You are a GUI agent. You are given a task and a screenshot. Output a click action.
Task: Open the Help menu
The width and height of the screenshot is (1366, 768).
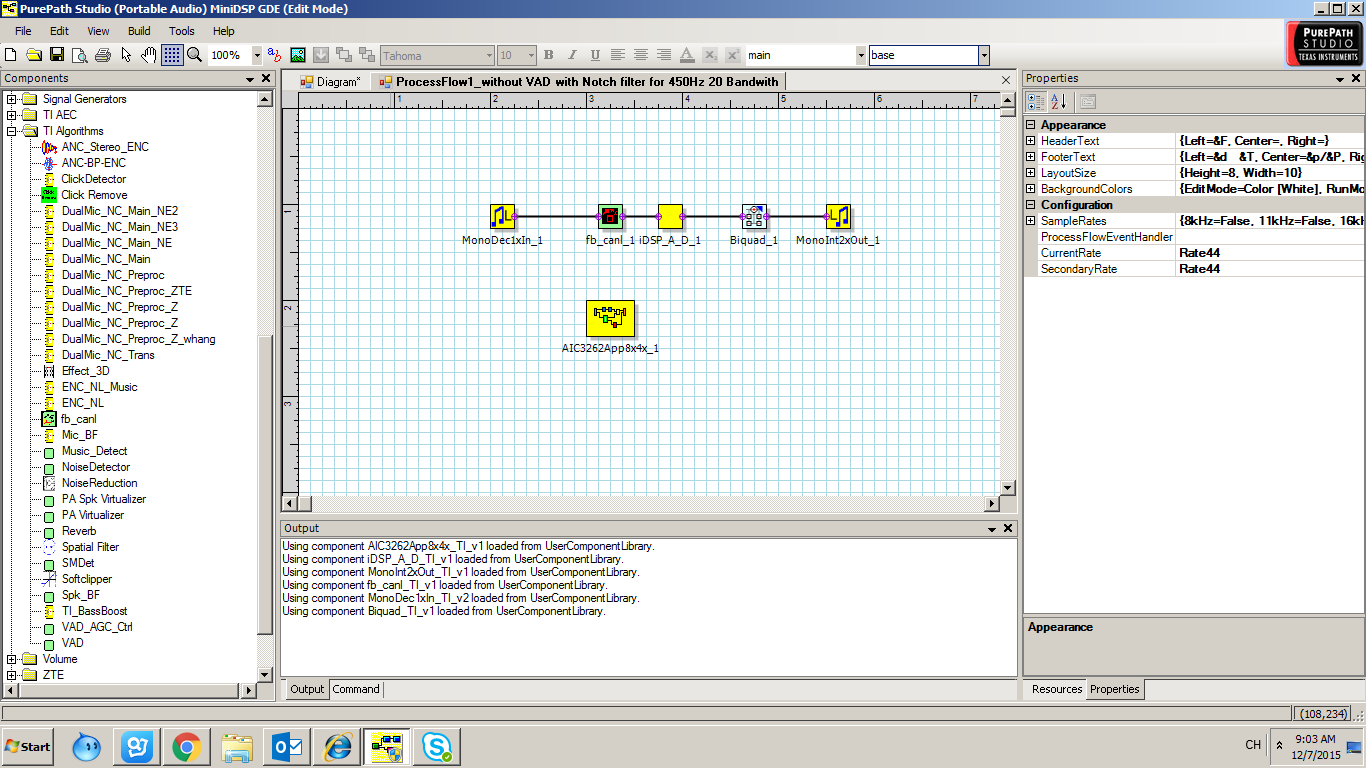(x=224, y=31)
